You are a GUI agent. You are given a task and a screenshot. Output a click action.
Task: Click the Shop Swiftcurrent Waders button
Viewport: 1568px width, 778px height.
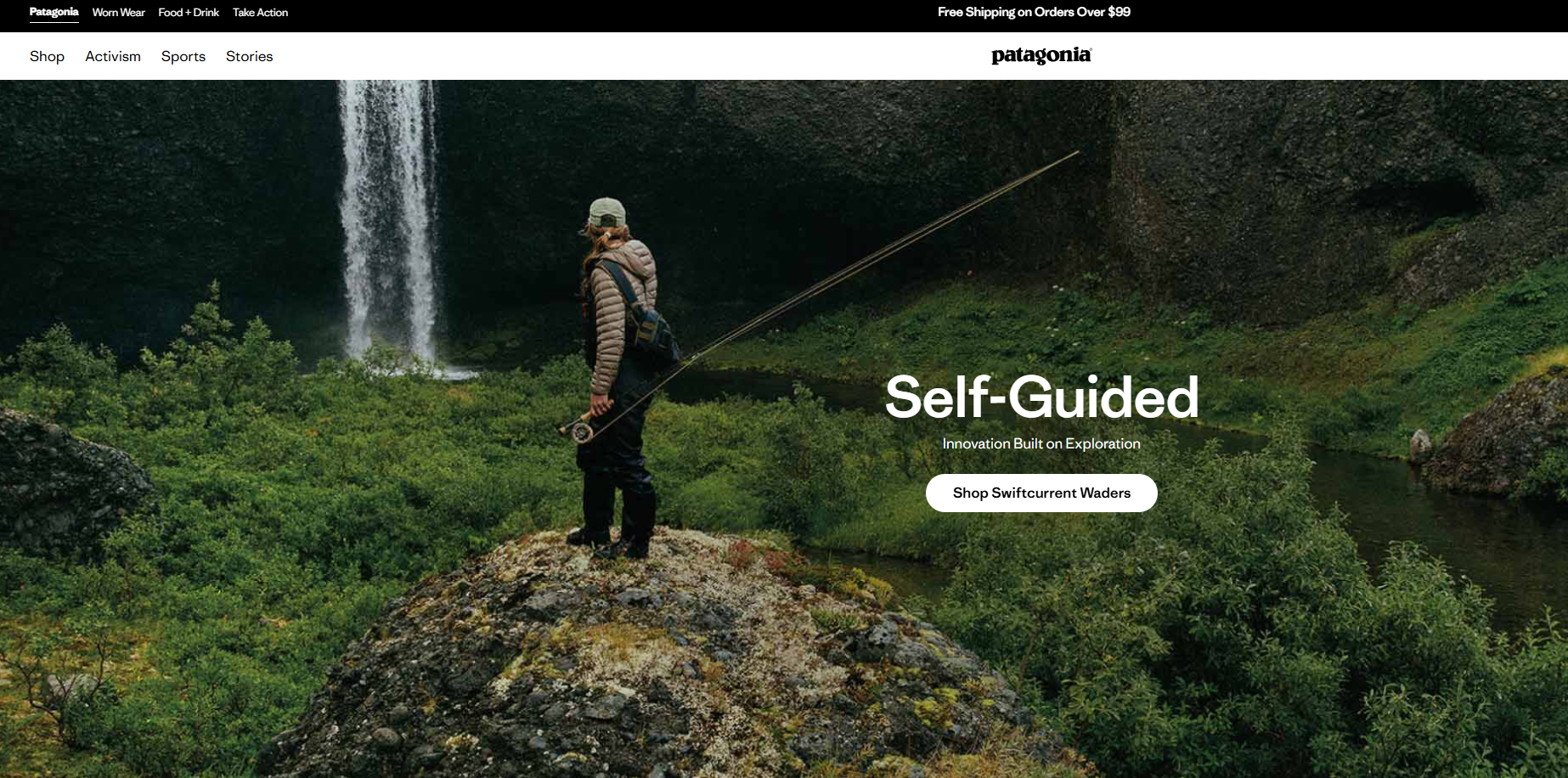(1041, 493)
